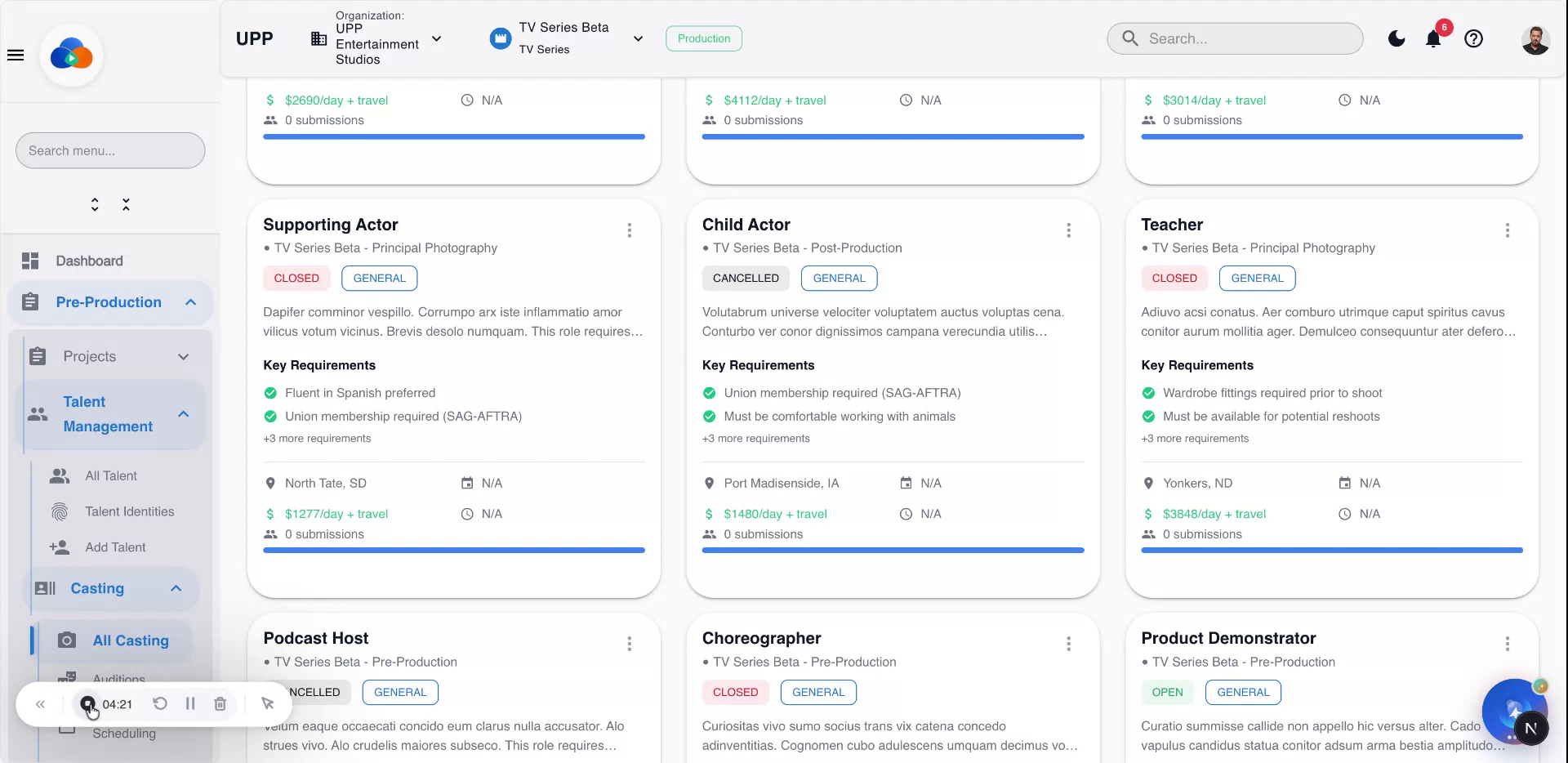Toggle dark mode moon icon
1568x763 pixels.
point(1396,38)
